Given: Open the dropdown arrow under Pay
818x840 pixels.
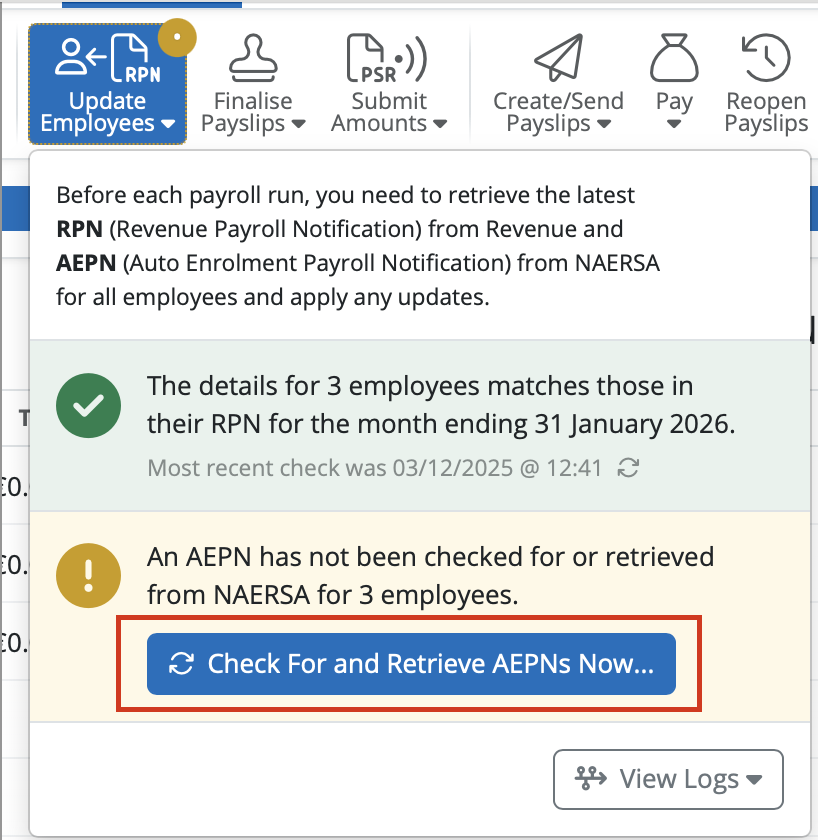Looking at the screenshot, I should point(674,125).
